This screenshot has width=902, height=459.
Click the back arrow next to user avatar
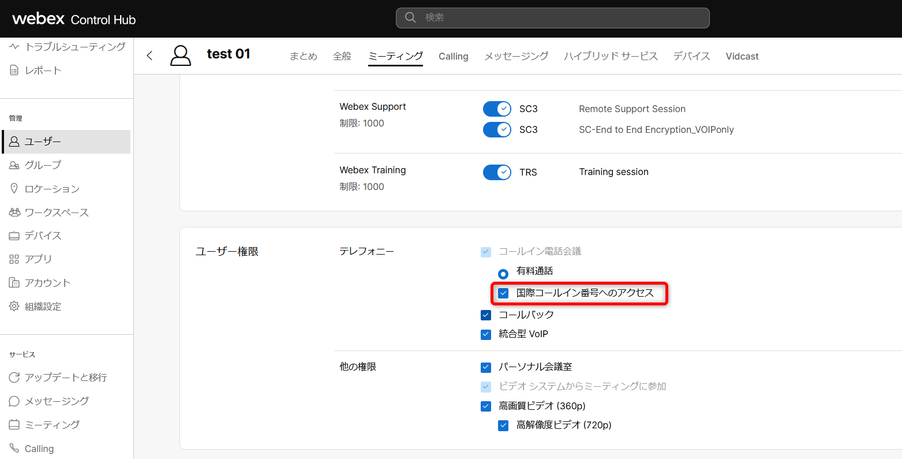(x=150, y=55)
